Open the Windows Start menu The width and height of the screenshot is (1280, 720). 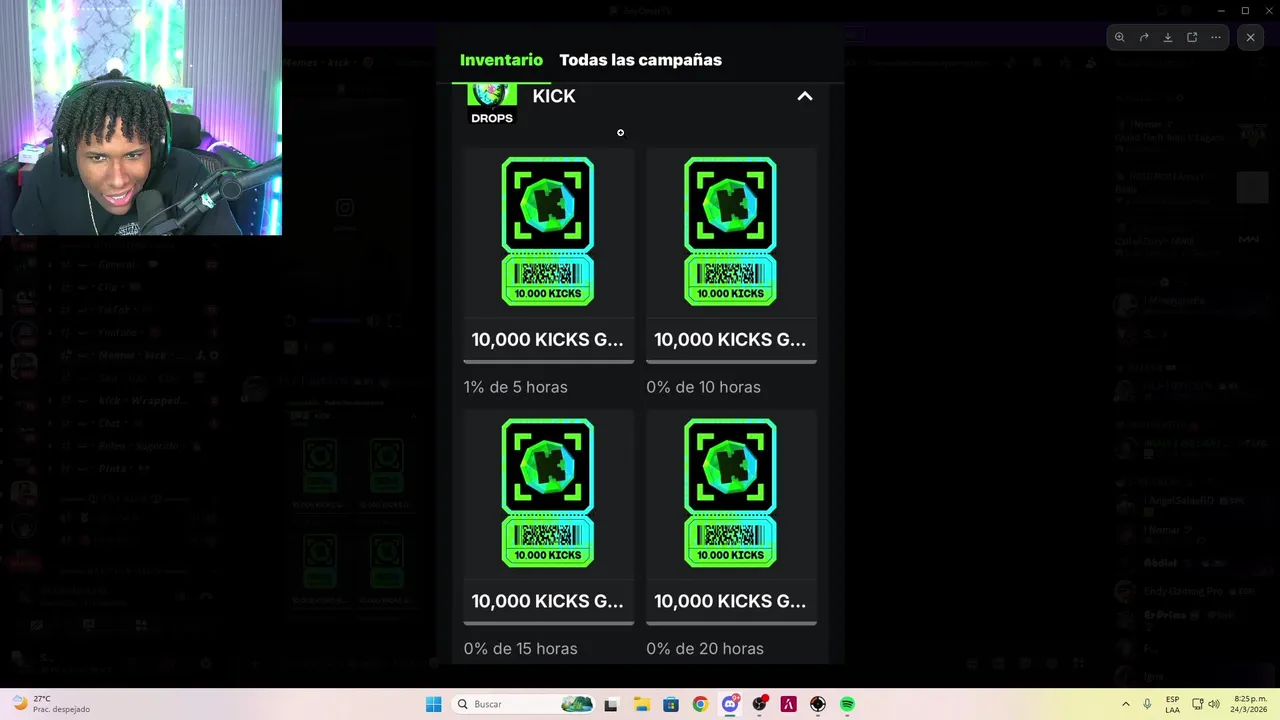click(x=433, y=704)
